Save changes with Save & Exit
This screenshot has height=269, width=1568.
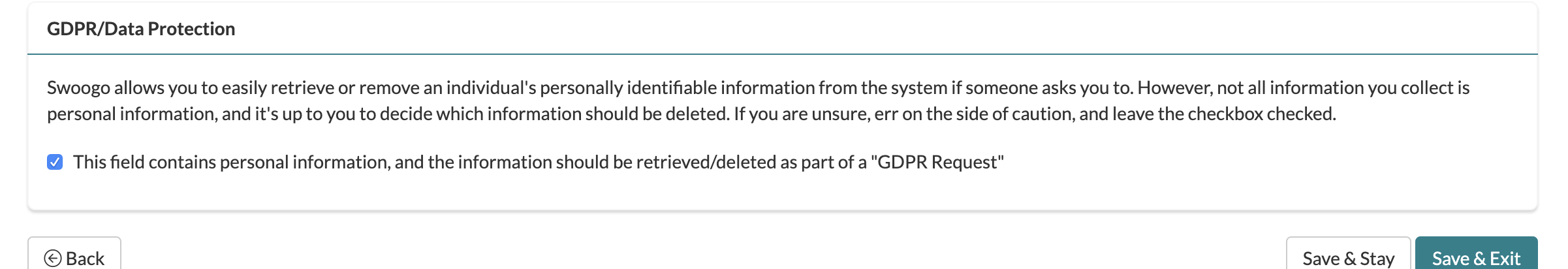[1476, 255]
